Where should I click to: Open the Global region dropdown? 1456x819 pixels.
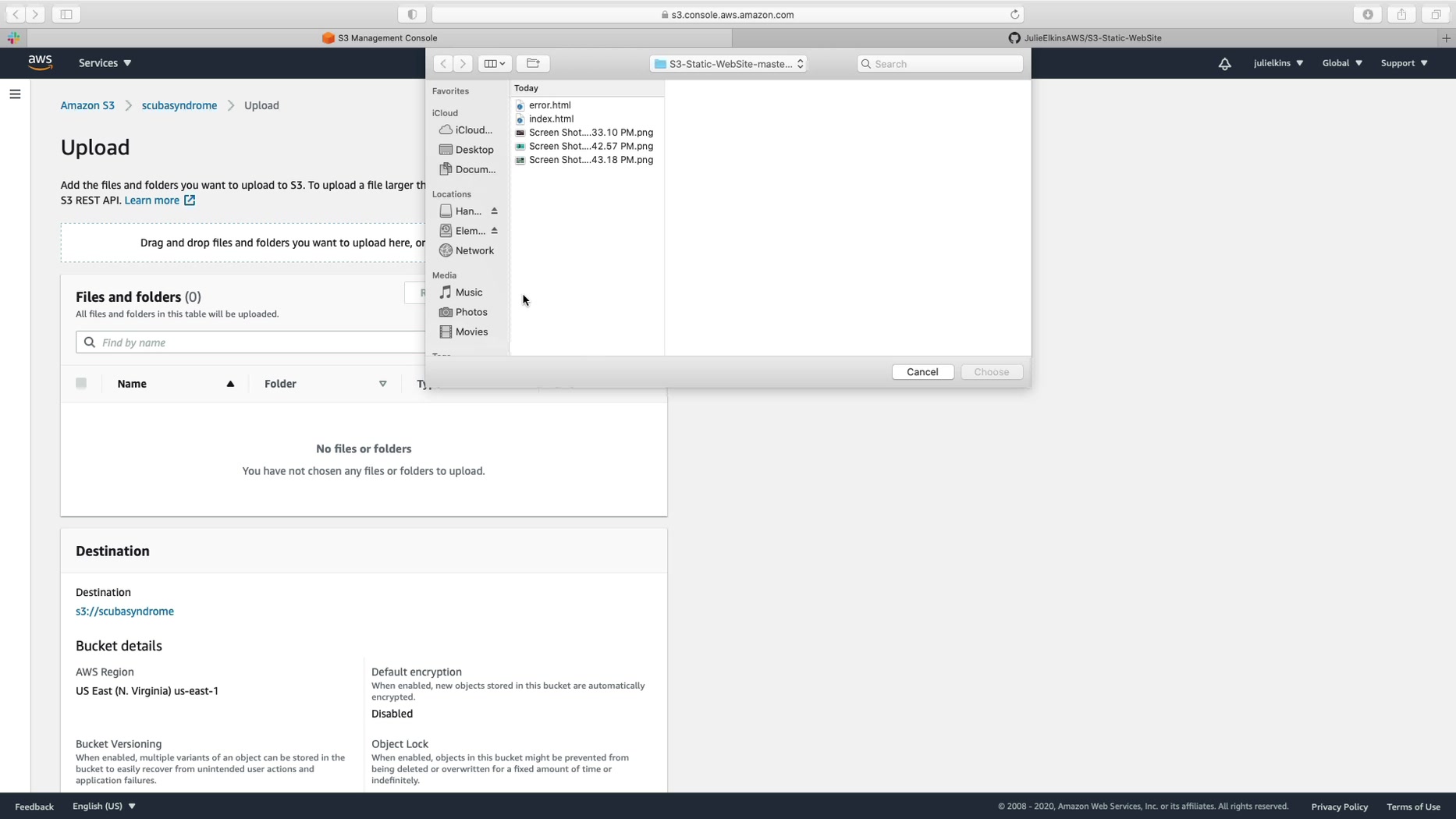click(1342, 63)
